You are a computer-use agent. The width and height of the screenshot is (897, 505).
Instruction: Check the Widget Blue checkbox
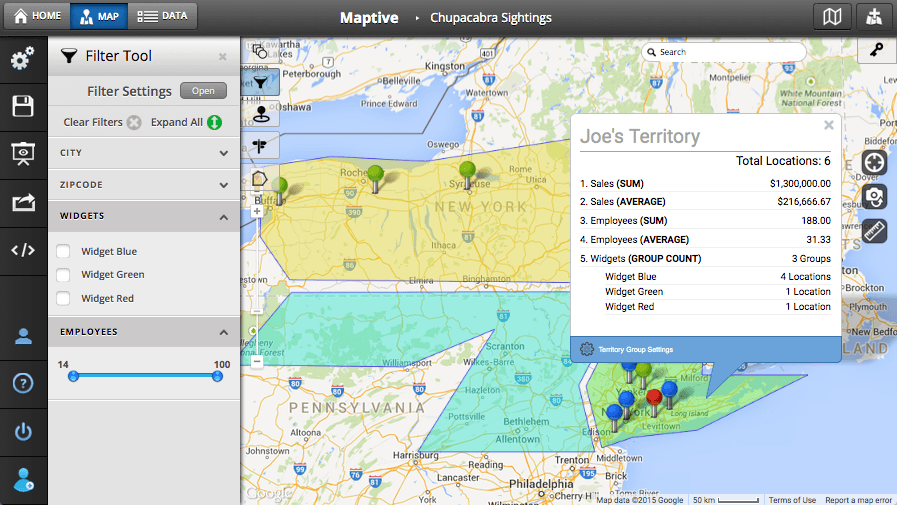[x=63, y=251]
